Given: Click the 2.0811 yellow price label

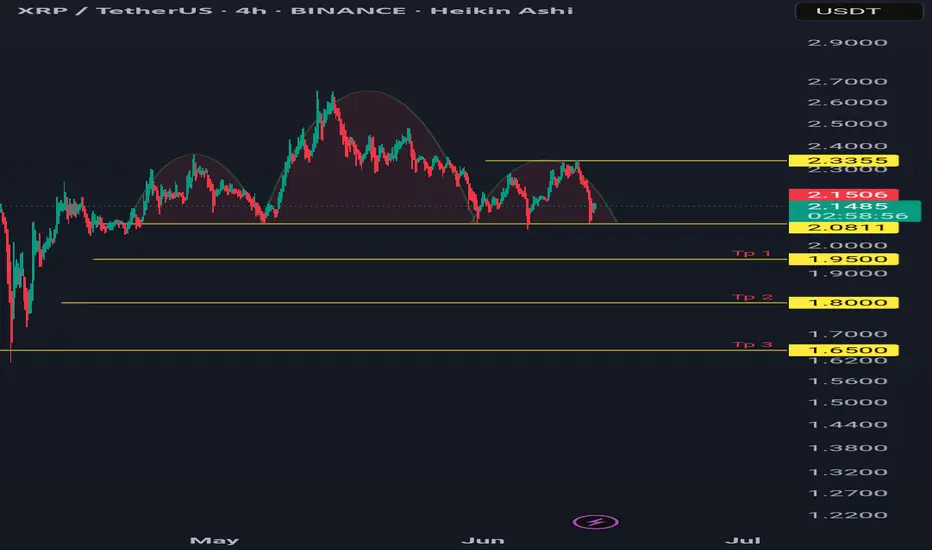Looking at the screenshot, I should click(843, 228).
